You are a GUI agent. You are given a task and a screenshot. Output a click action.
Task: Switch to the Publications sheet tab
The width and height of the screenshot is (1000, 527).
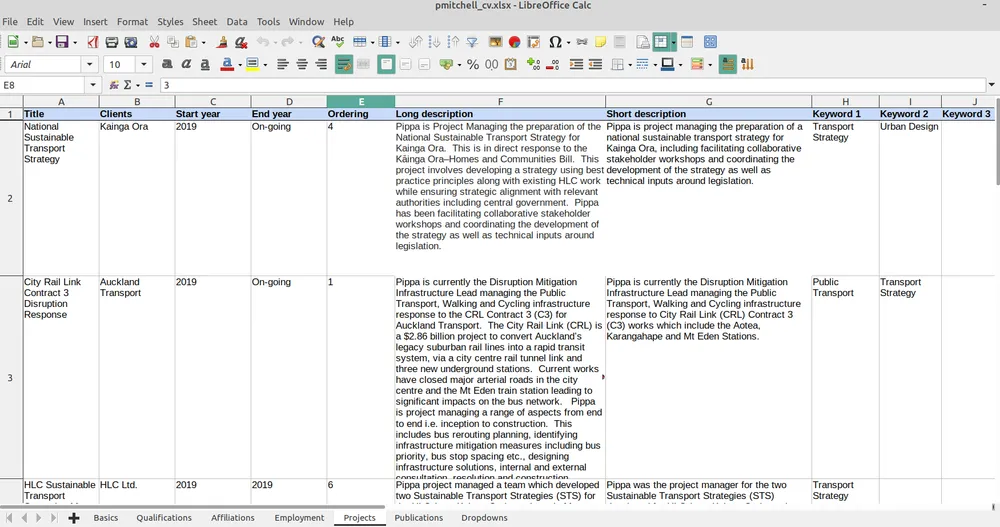(x=418, y=518)
